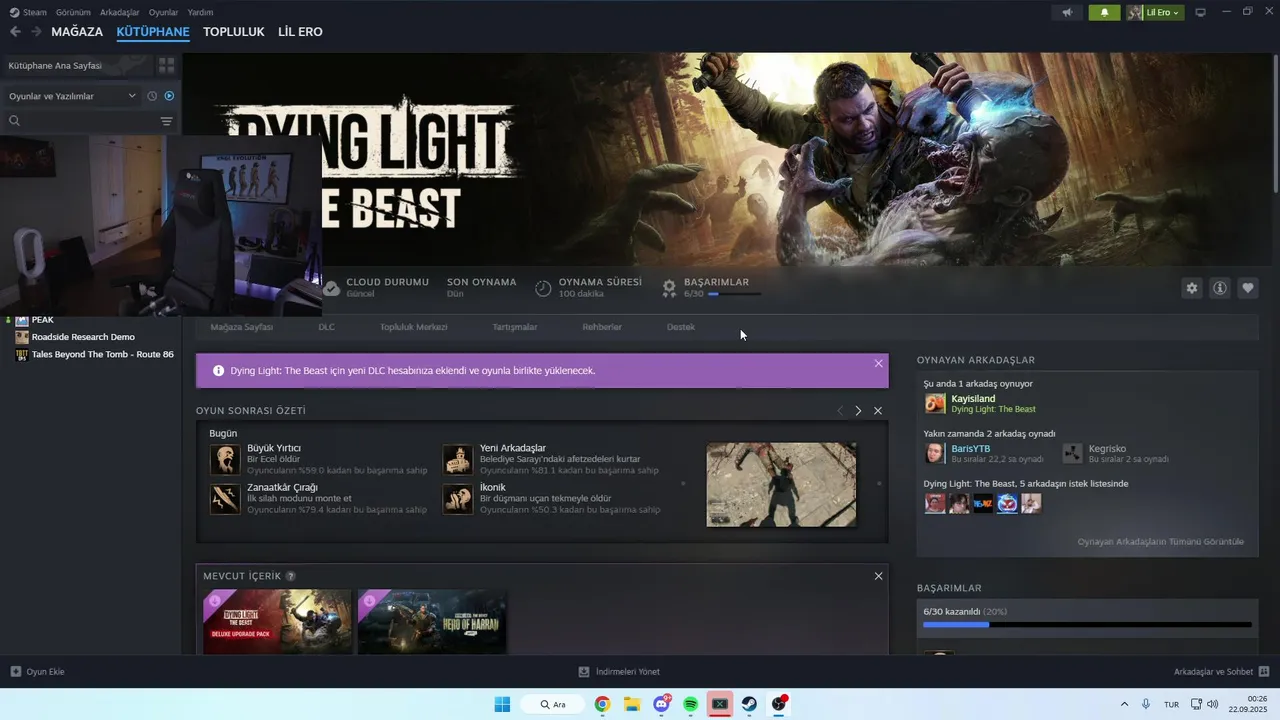
Task: Select Tales Beyond The Tomb - Route 86
Action: (x=102, y=354)
